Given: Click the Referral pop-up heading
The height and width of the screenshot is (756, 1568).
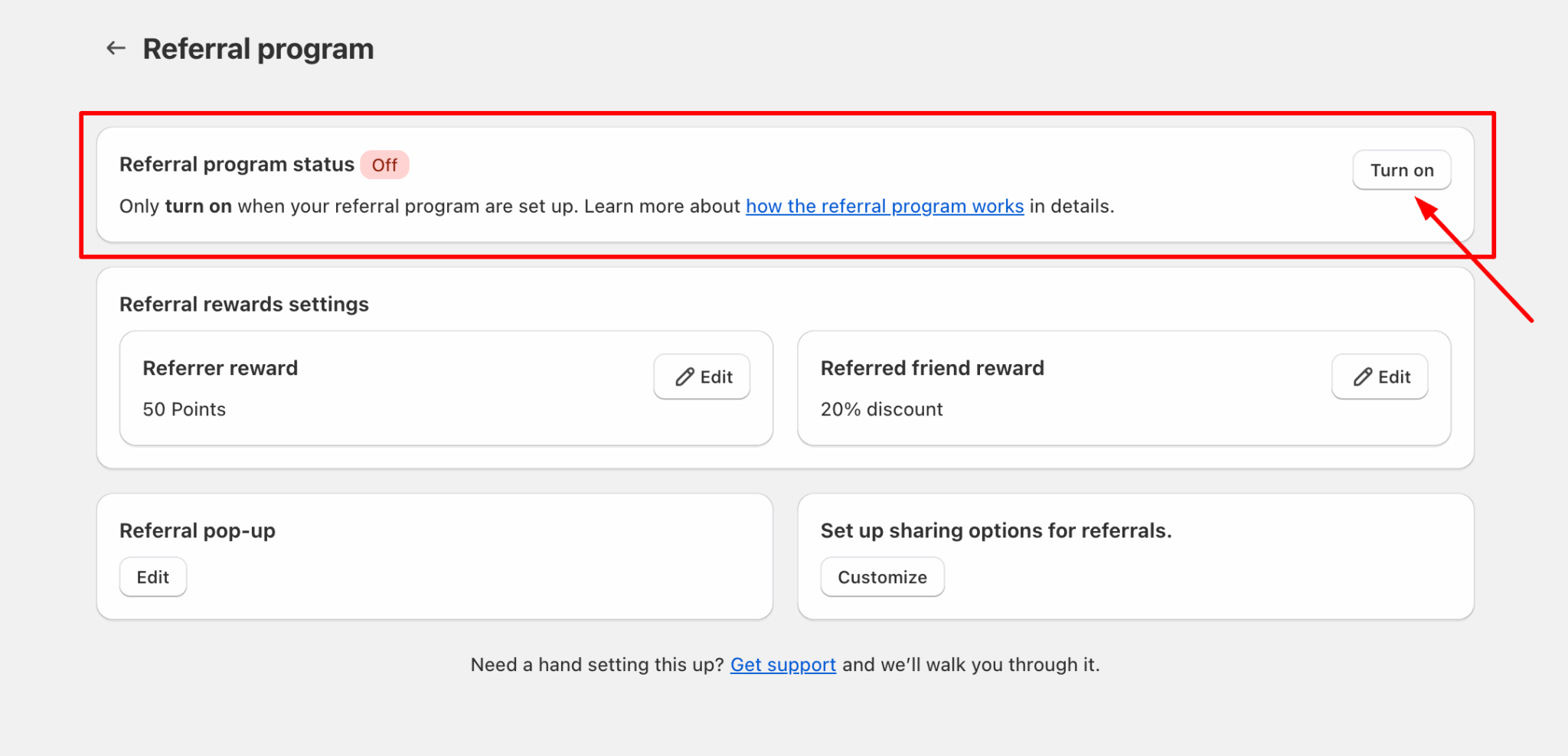Looking at the screenshot, I should pos(197,531).
